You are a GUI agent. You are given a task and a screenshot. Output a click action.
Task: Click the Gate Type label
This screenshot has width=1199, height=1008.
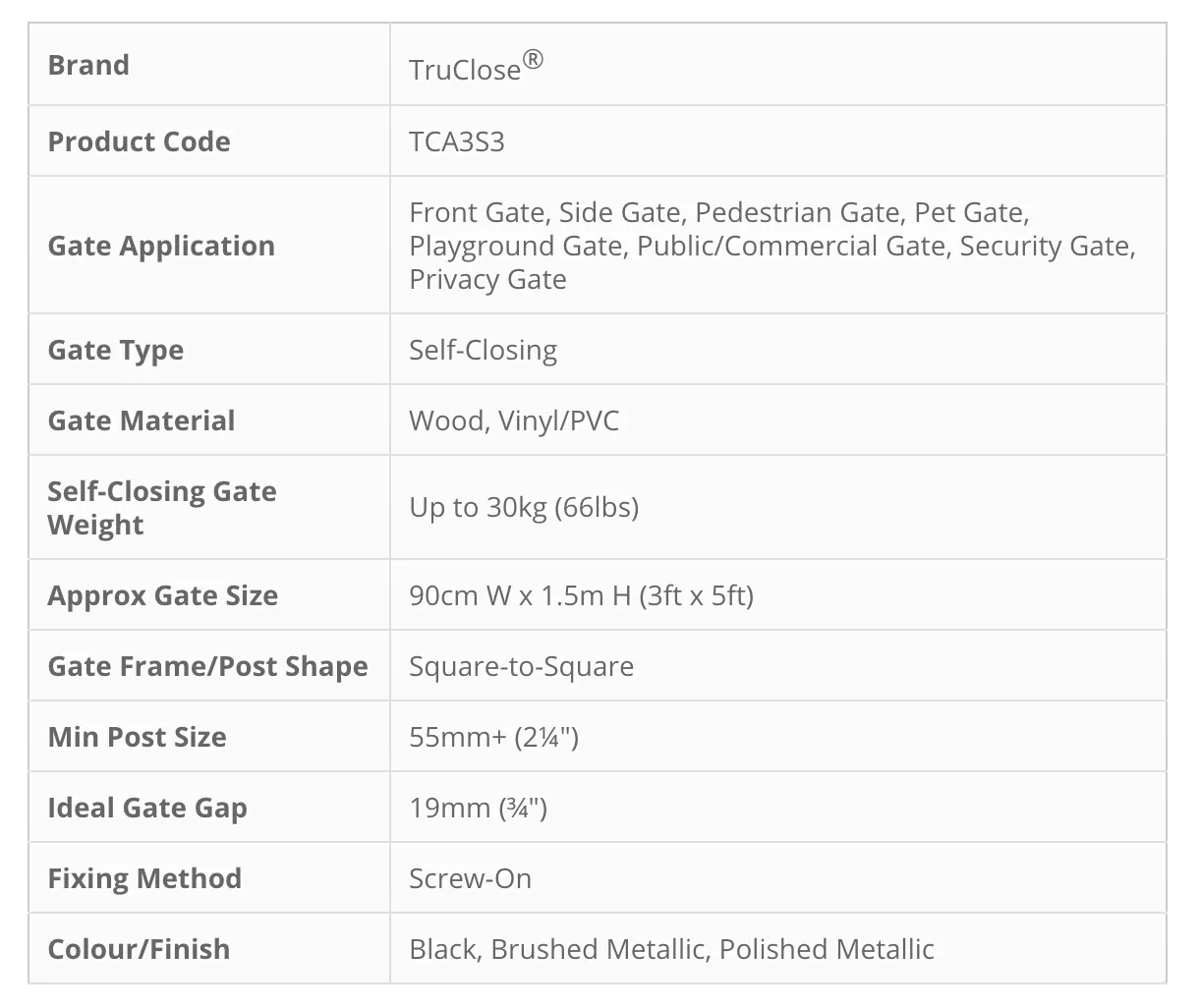coord(115,350)
